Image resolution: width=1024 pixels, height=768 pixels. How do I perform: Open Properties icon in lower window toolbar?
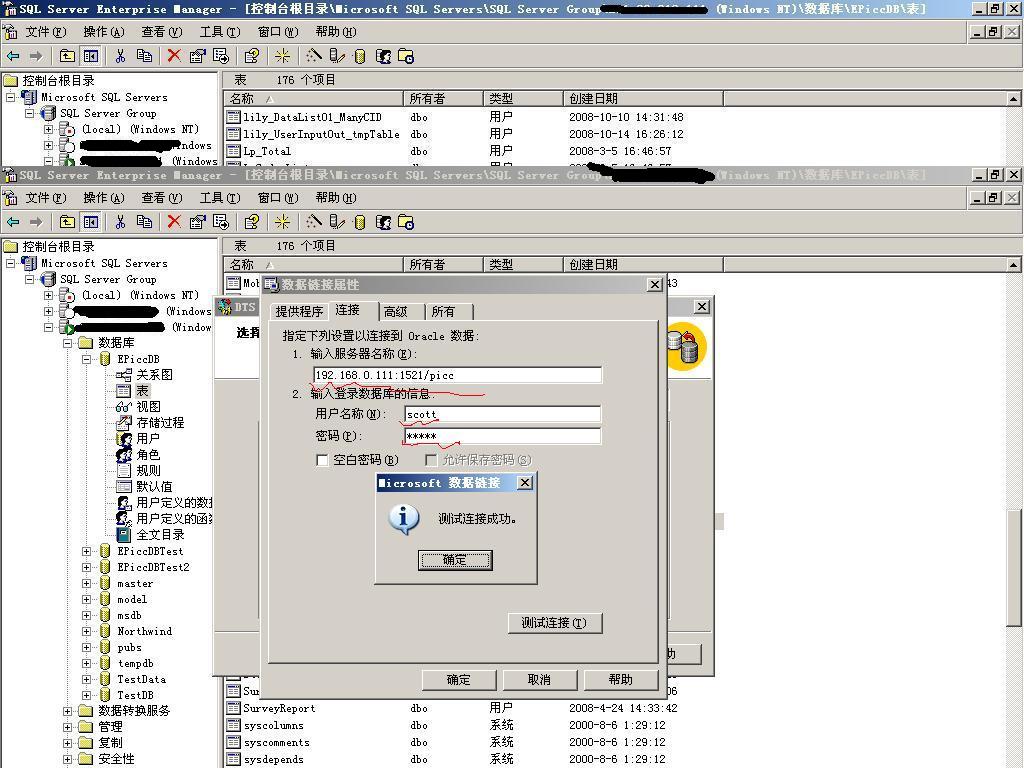197,223
